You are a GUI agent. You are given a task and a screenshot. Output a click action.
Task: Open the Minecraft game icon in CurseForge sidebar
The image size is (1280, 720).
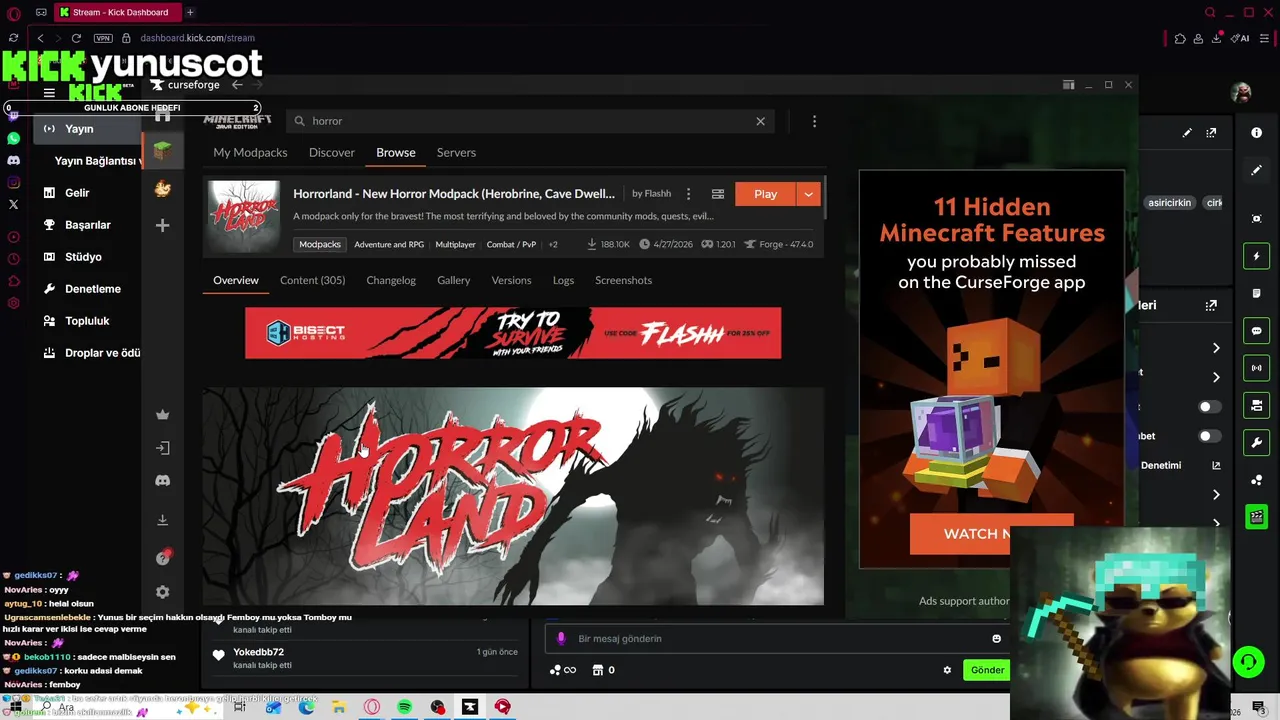[162, 151]
